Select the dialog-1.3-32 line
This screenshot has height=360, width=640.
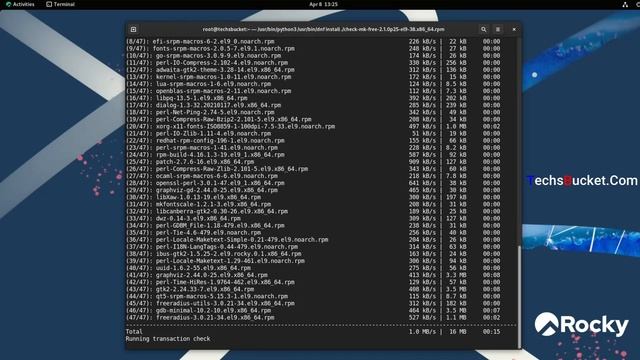coord(313,105)
